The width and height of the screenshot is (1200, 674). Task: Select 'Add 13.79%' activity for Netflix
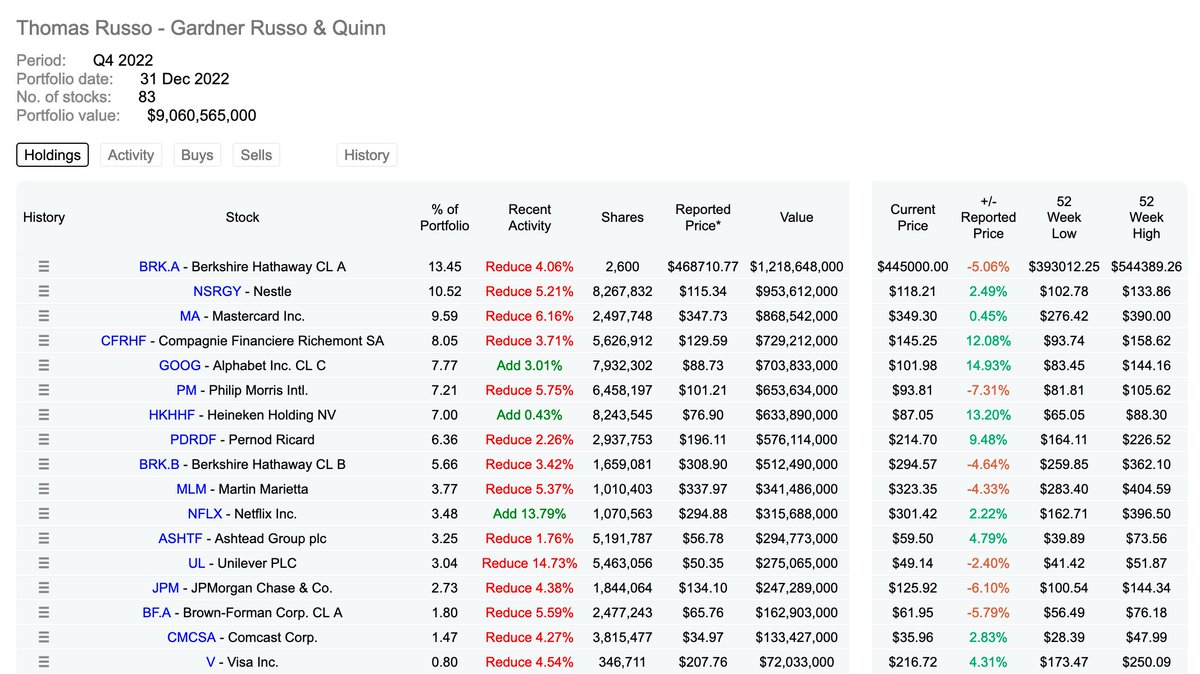point(529,514)
